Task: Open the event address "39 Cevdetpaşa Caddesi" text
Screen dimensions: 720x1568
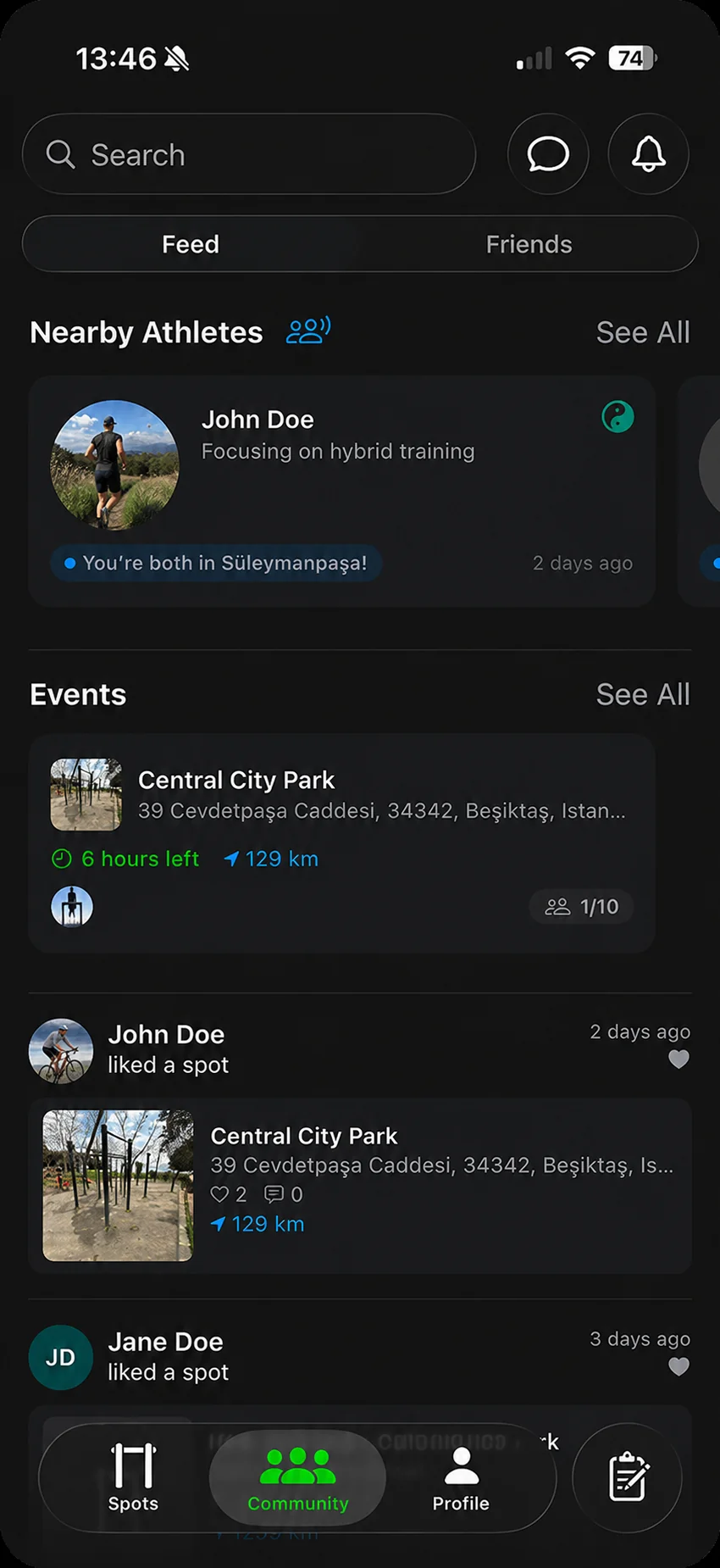Action: click(x=382, y=811)
